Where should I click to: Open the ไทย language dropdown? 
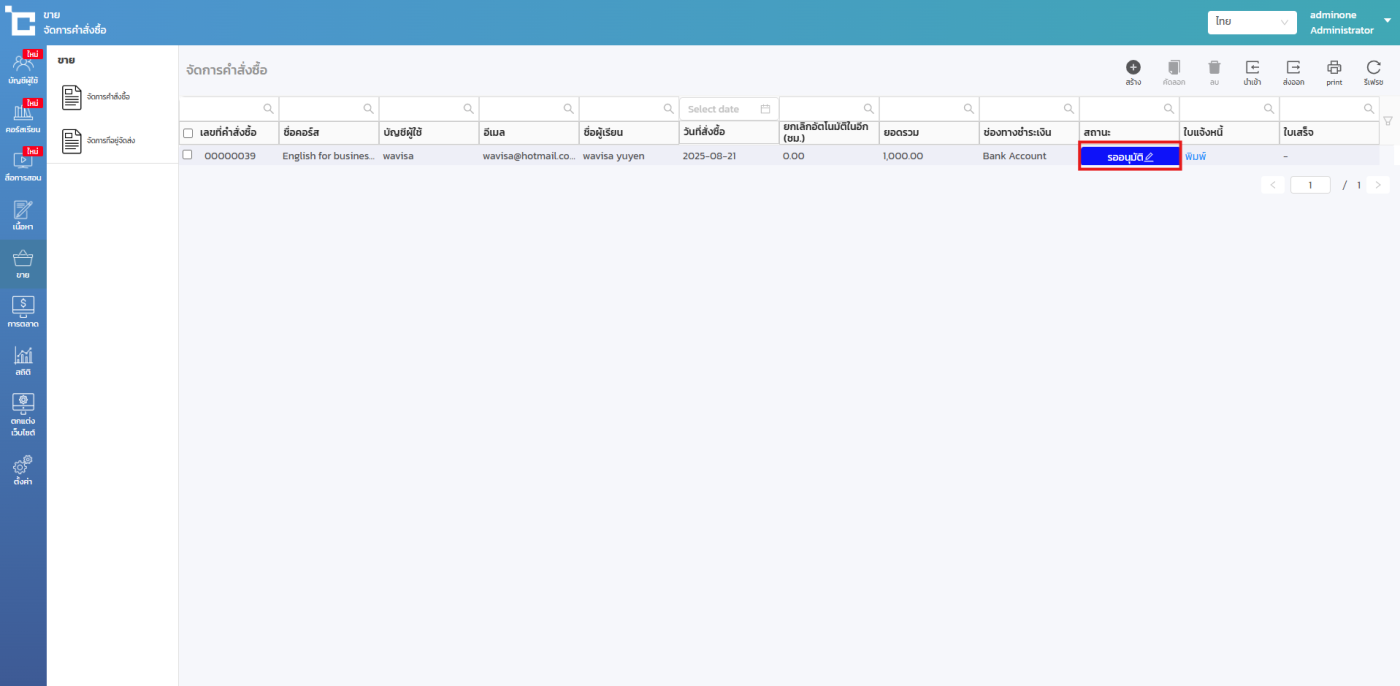[x=1251, y=22]
